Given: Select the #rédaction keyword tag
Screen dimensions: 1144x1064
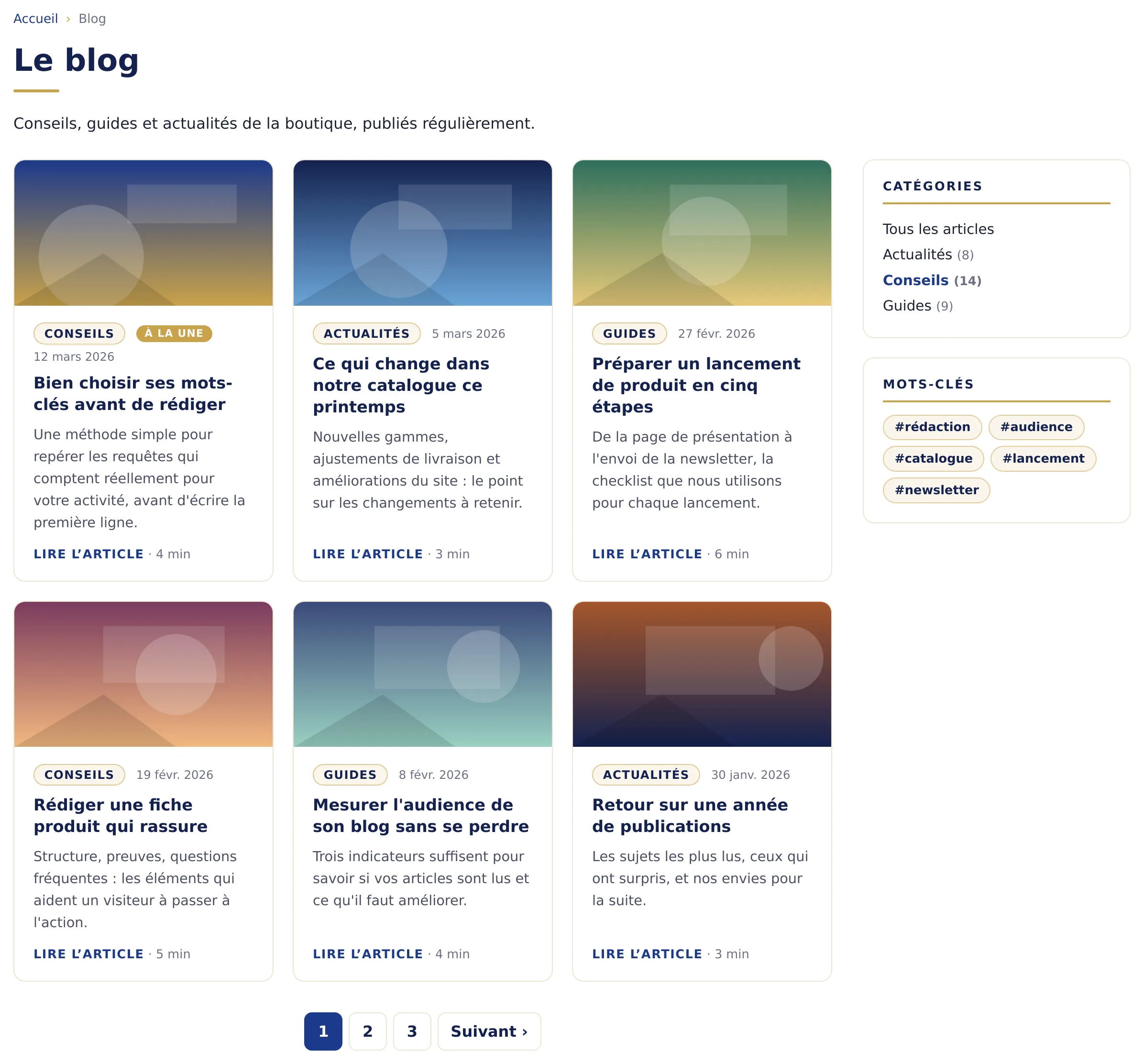Looking at the screenshot, I should click(932, 427).
